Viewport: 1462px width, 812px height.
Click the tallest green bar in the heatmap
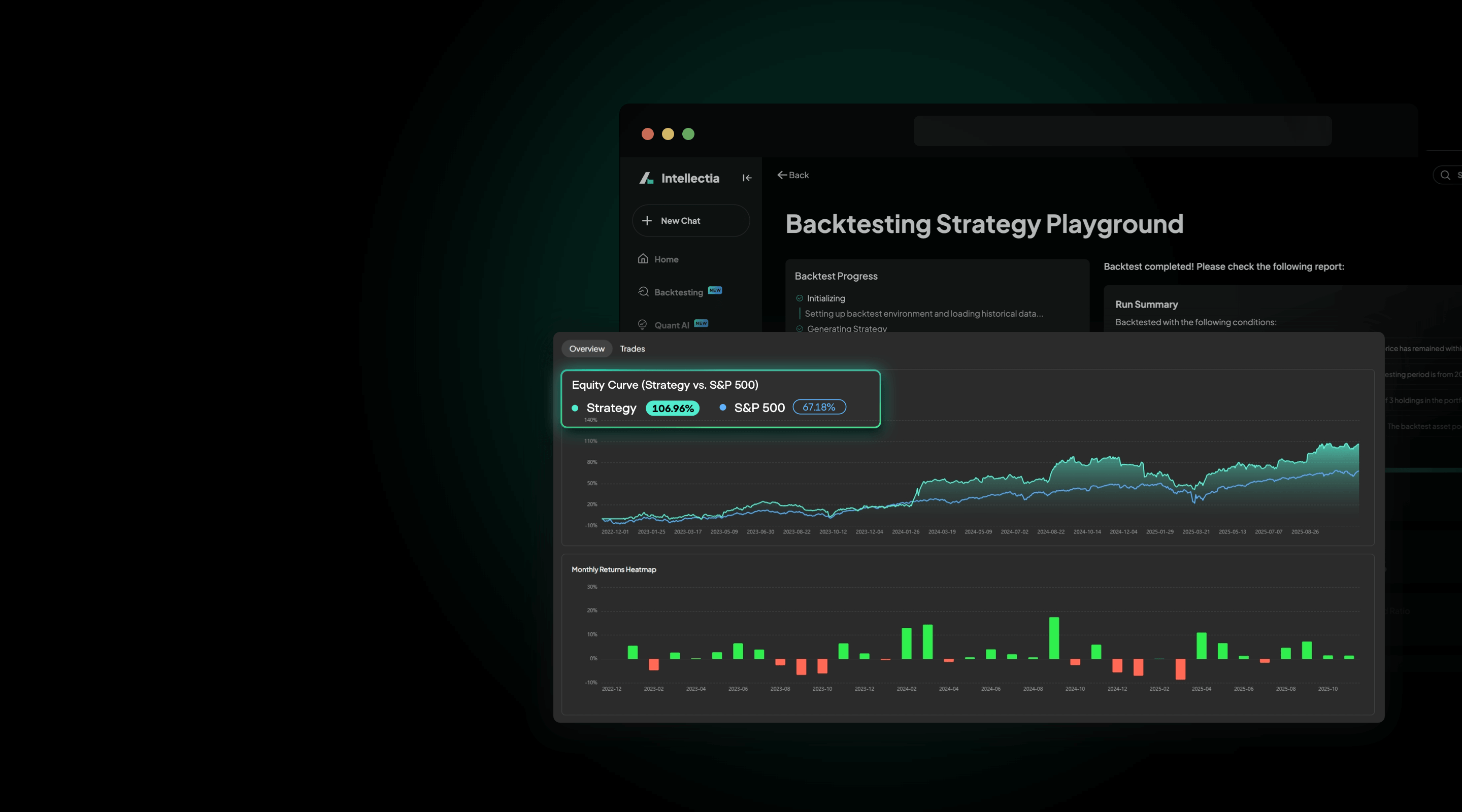pos(1054,638)
